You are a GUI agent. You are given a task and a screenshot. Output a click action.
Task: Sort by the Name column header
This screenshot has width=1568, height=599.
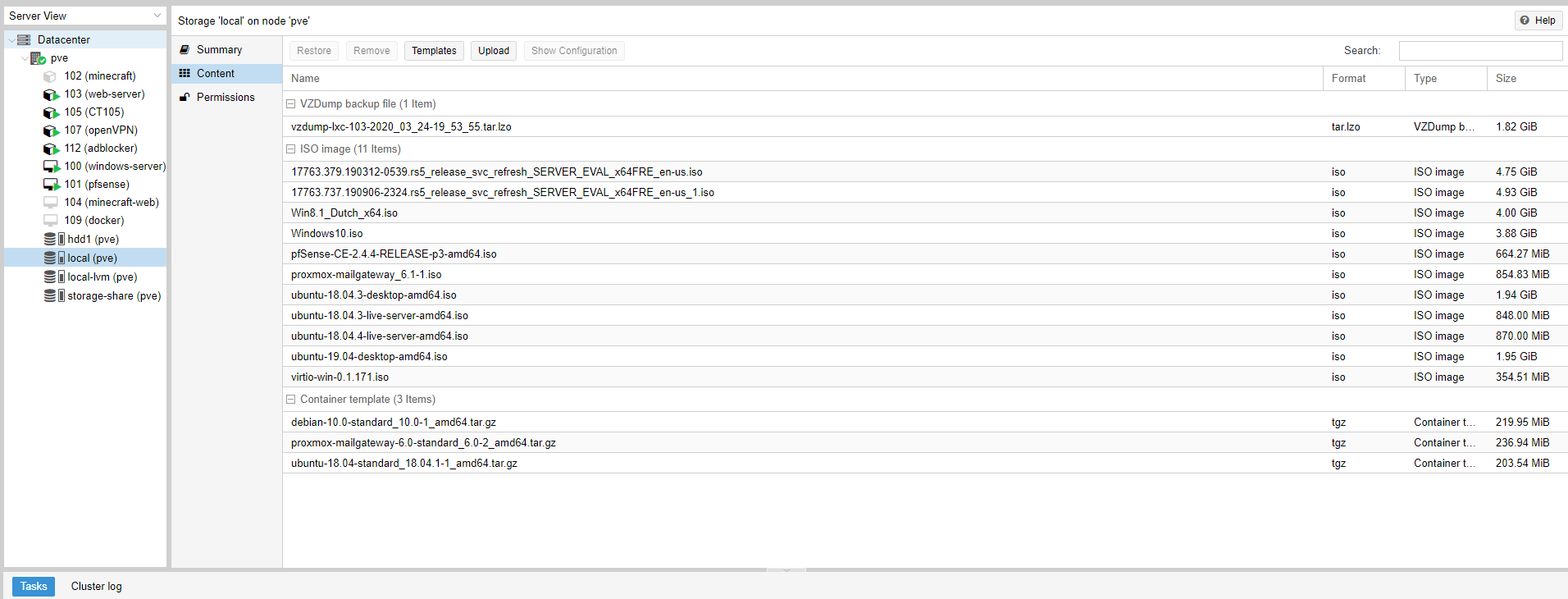pyautogui.click(x=802, y=79)
